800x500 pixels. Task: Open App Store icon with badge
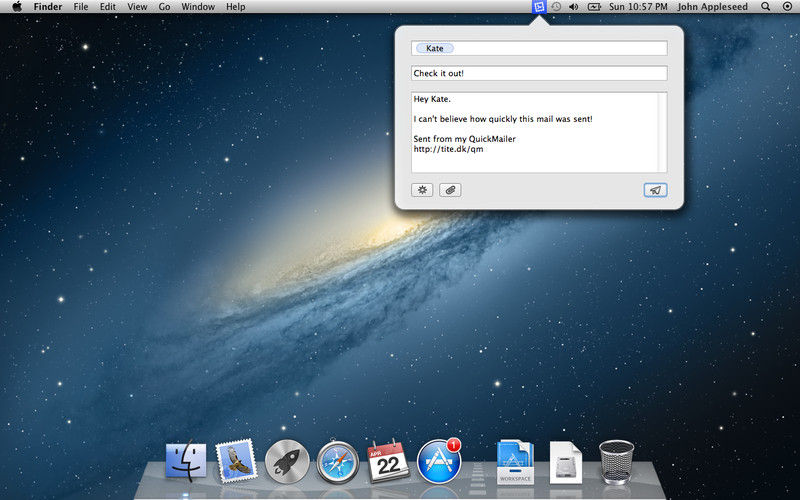(439, 461)
